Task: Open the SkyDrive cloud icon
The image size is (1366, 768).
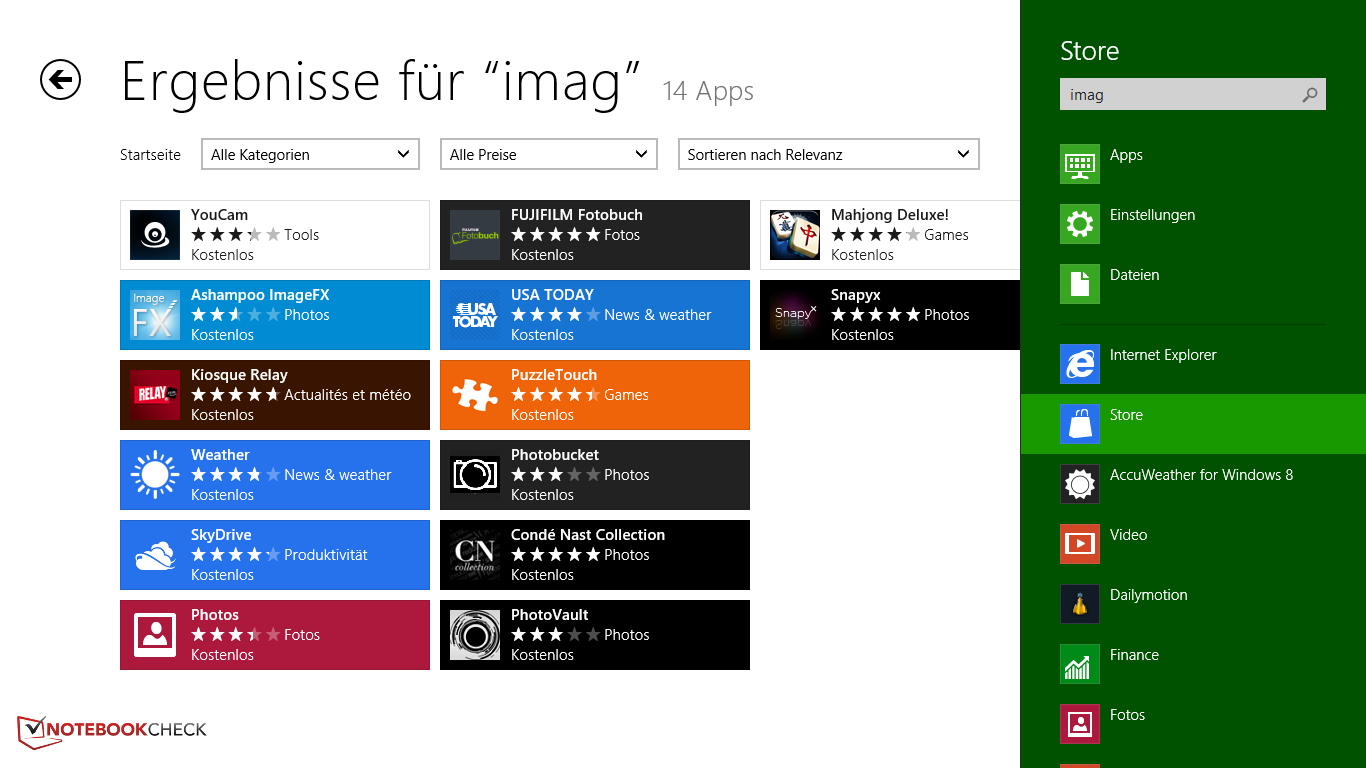Action: pyautogui.click(x=155, y=555)
